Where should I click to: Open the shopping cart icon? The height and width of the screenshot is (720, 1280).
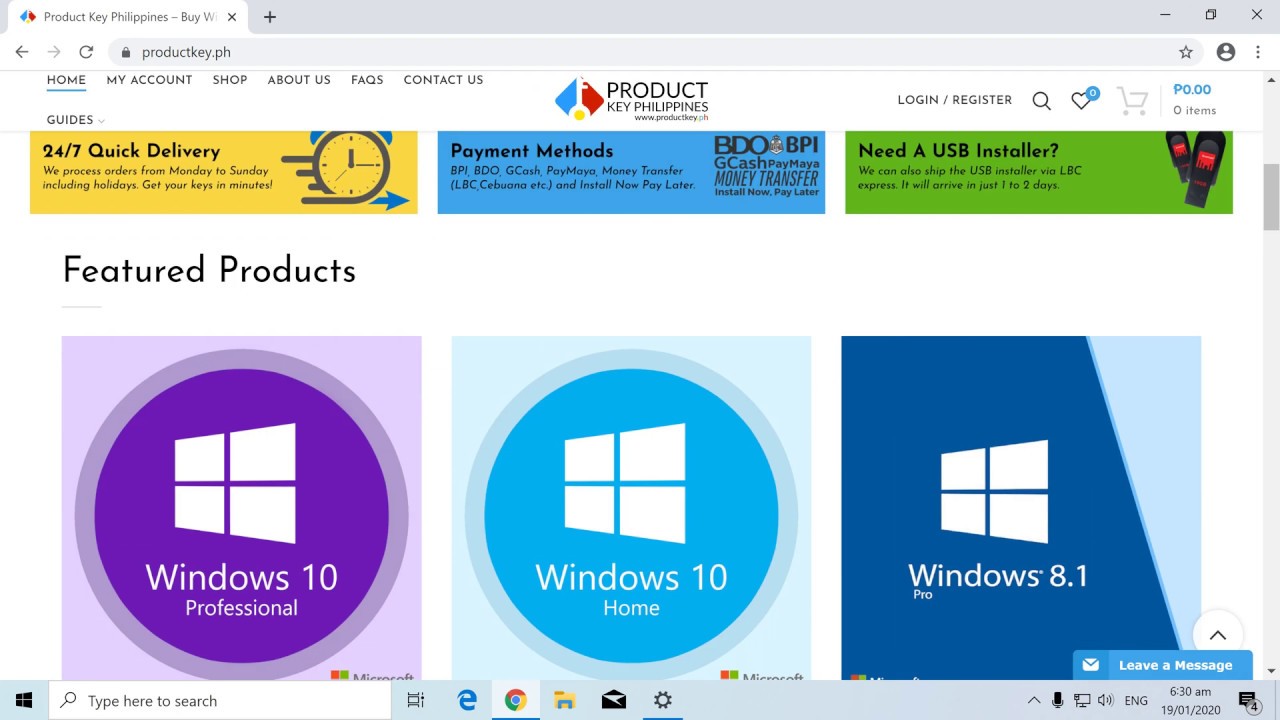(x=1132, y=100)
